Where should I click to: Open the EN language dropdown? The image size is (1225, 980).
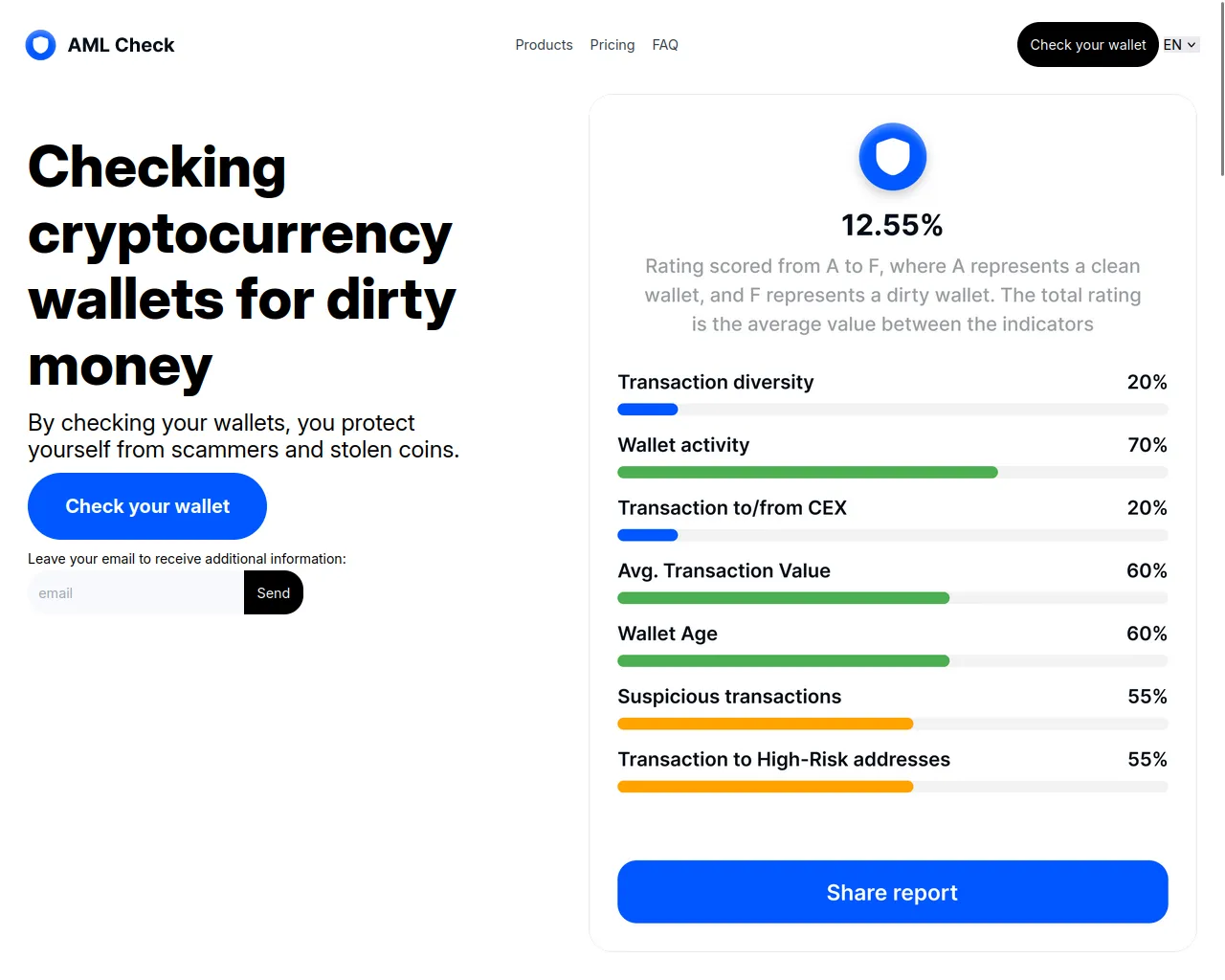tap(1180, 45)
